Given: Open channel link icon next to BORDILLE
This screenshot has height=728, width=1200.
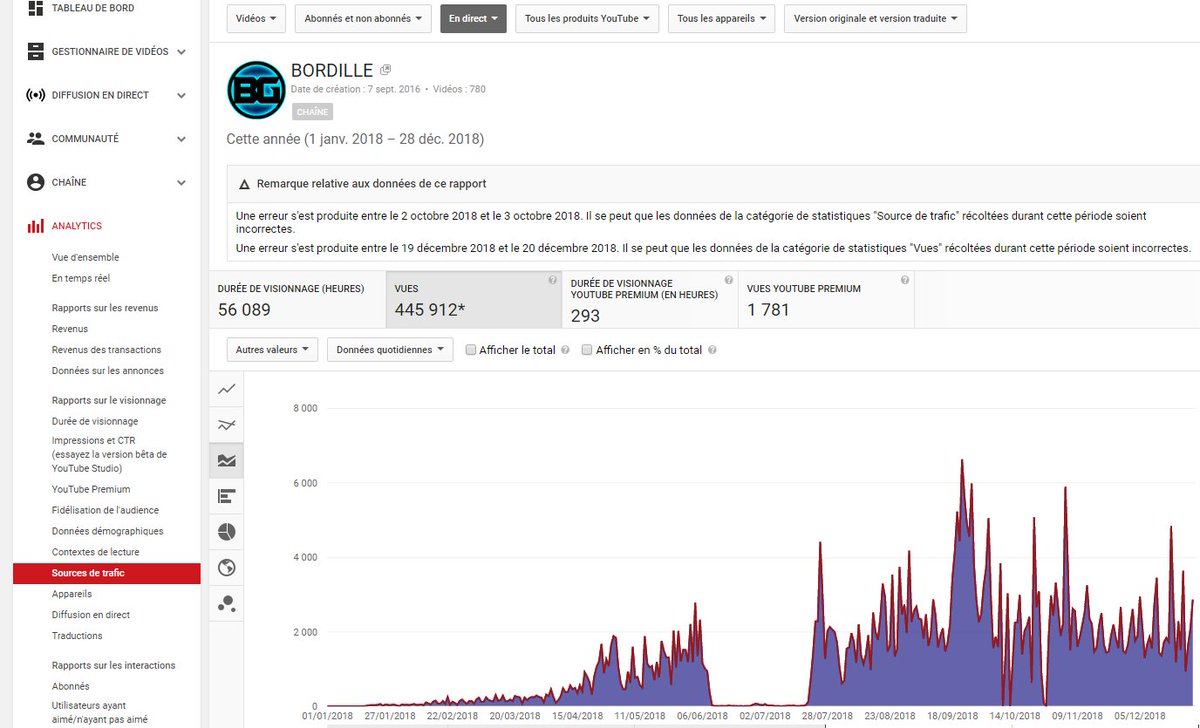Looking at the screenshot, I should [x=386, y=70].
